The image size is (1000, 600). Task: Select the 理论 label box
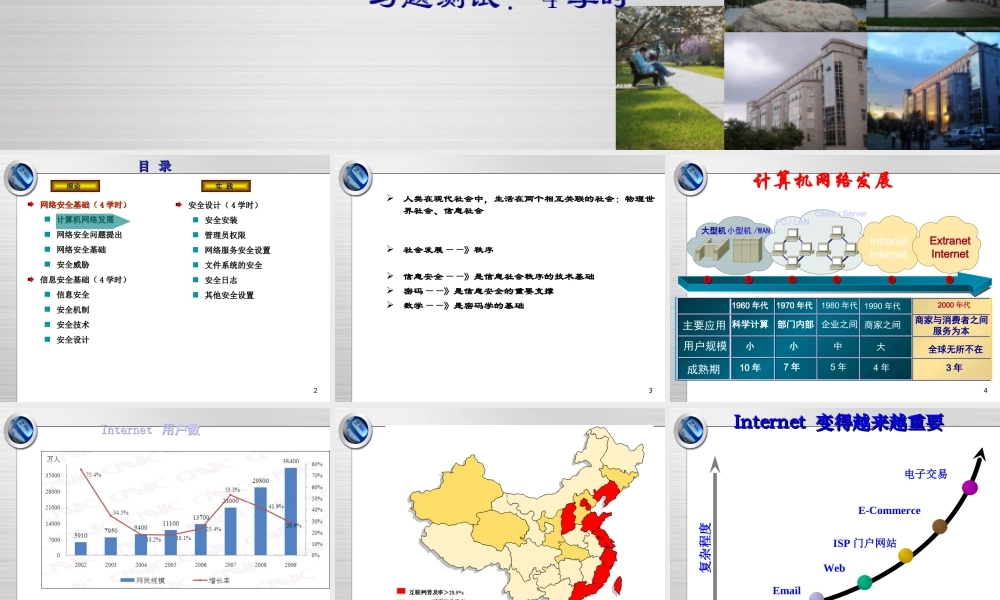click(74, 186)
